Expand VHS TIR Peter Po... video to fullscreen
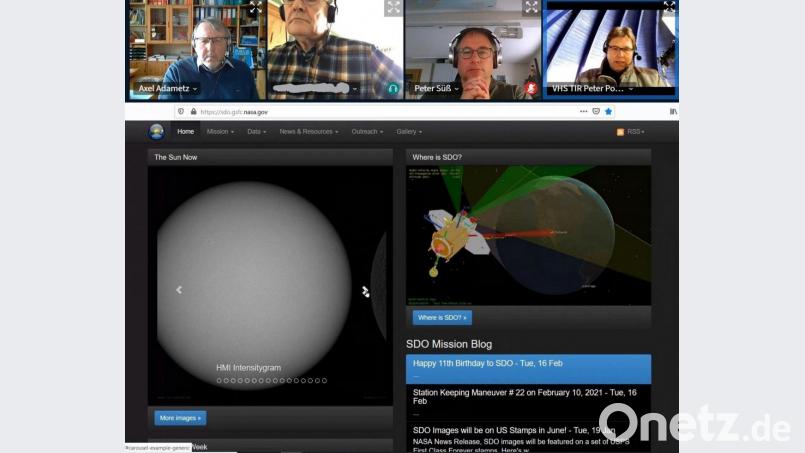Screen dimensions: 805x453 [x=669, y=6]
